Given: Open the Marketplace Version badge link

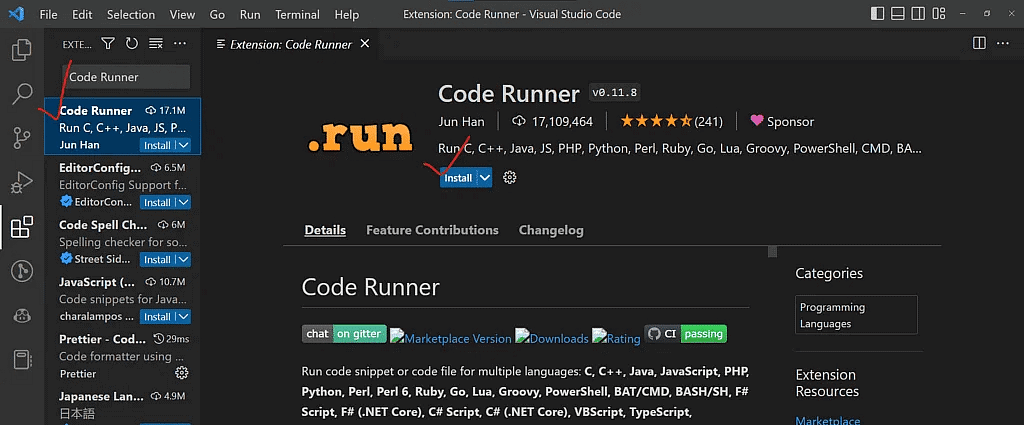Looking at the screenshot, I should (451, 338).
